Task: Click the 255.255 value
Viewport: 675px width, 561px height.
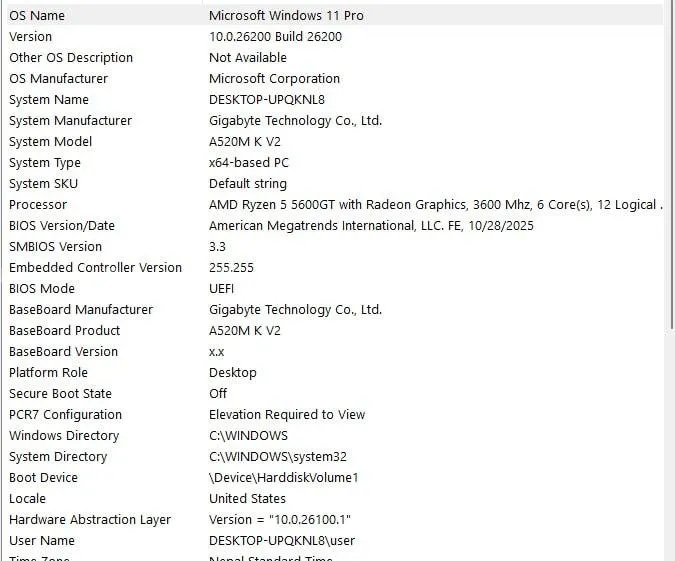Action: [x=232, y=268]
